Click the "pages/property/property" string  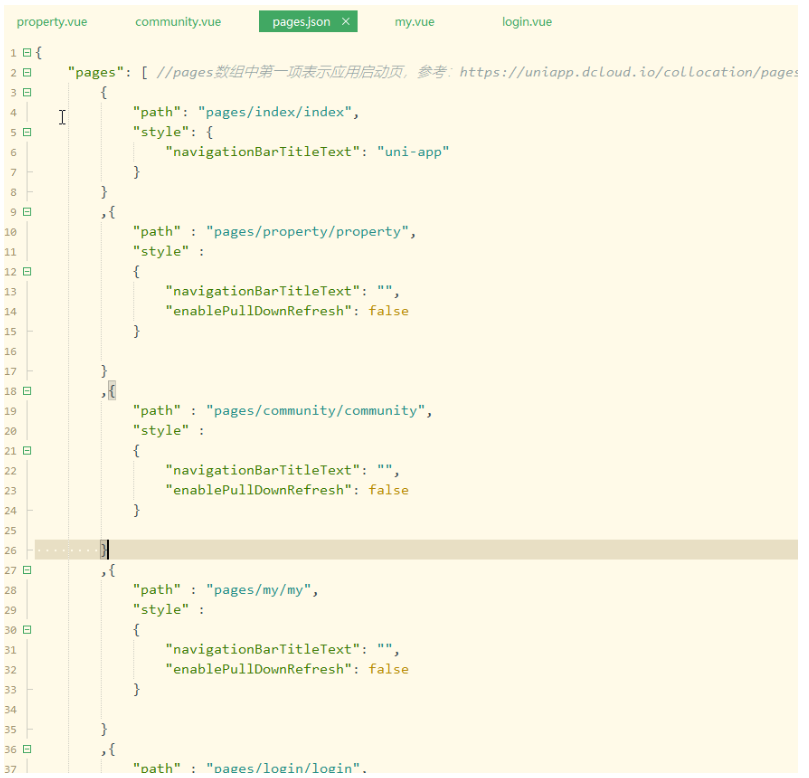[308, 232]
